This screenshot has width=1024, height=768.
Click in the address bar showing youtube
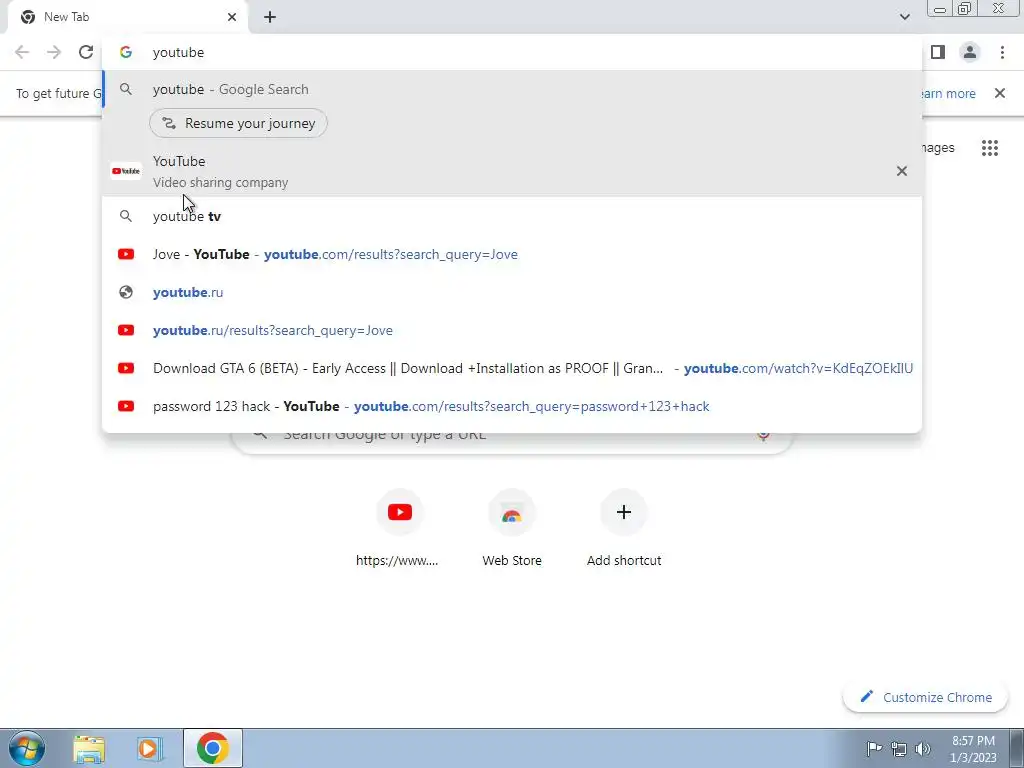[512, 52]
